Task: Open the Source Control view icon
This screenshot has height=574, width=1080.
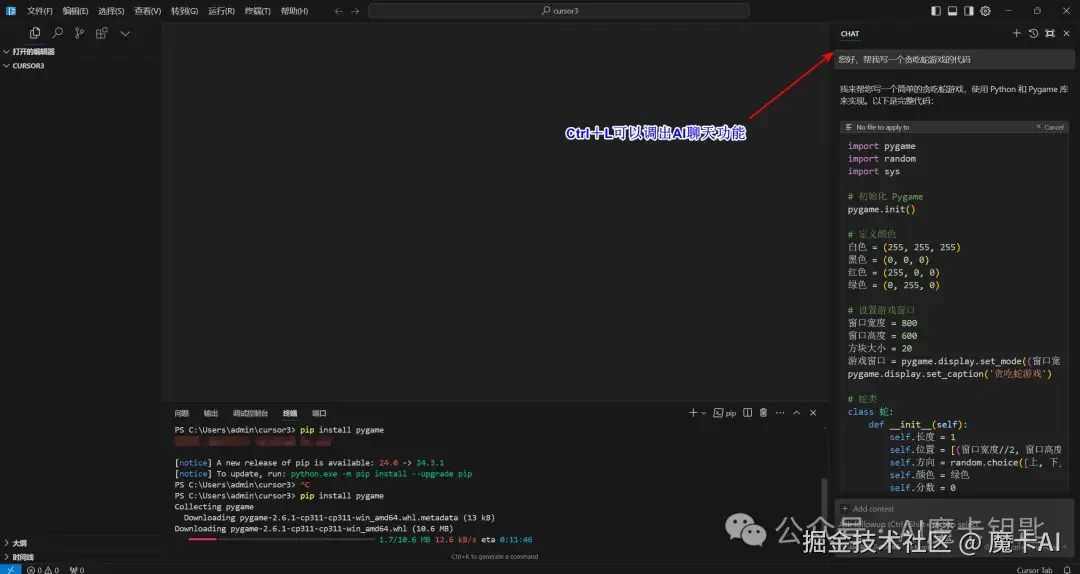Action: [79, 32]
